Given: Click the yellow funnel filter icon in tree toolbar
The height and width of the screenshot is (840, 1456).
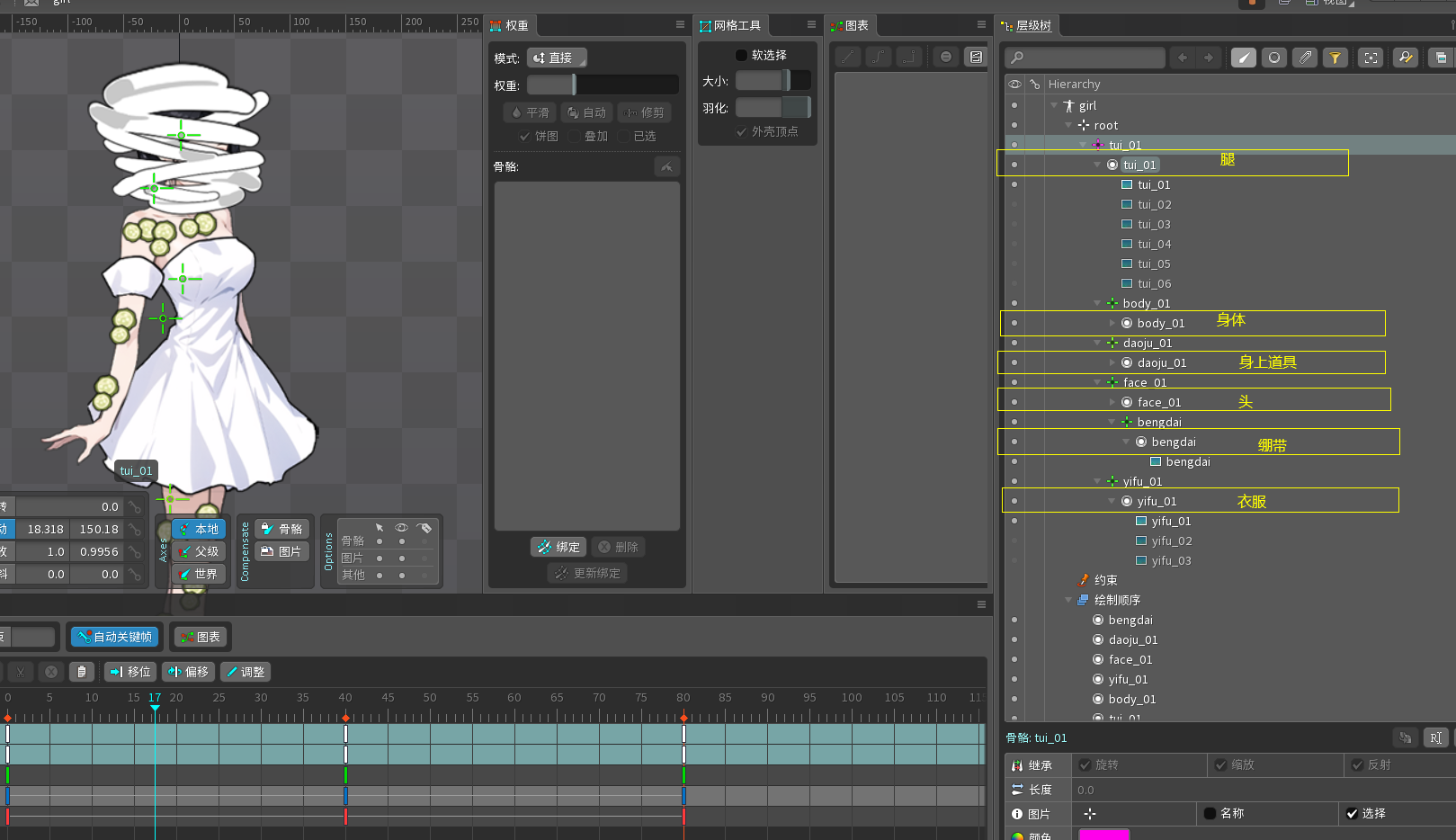Looking at the screenshot, I should 1335,58.
